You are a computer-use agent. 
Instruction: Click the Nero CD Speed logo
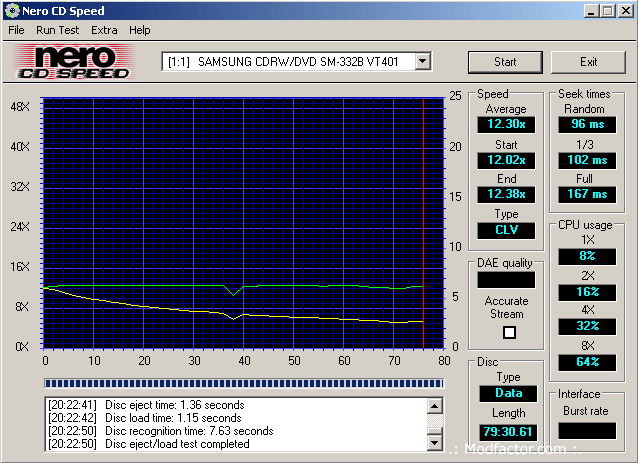pos(70,62)
